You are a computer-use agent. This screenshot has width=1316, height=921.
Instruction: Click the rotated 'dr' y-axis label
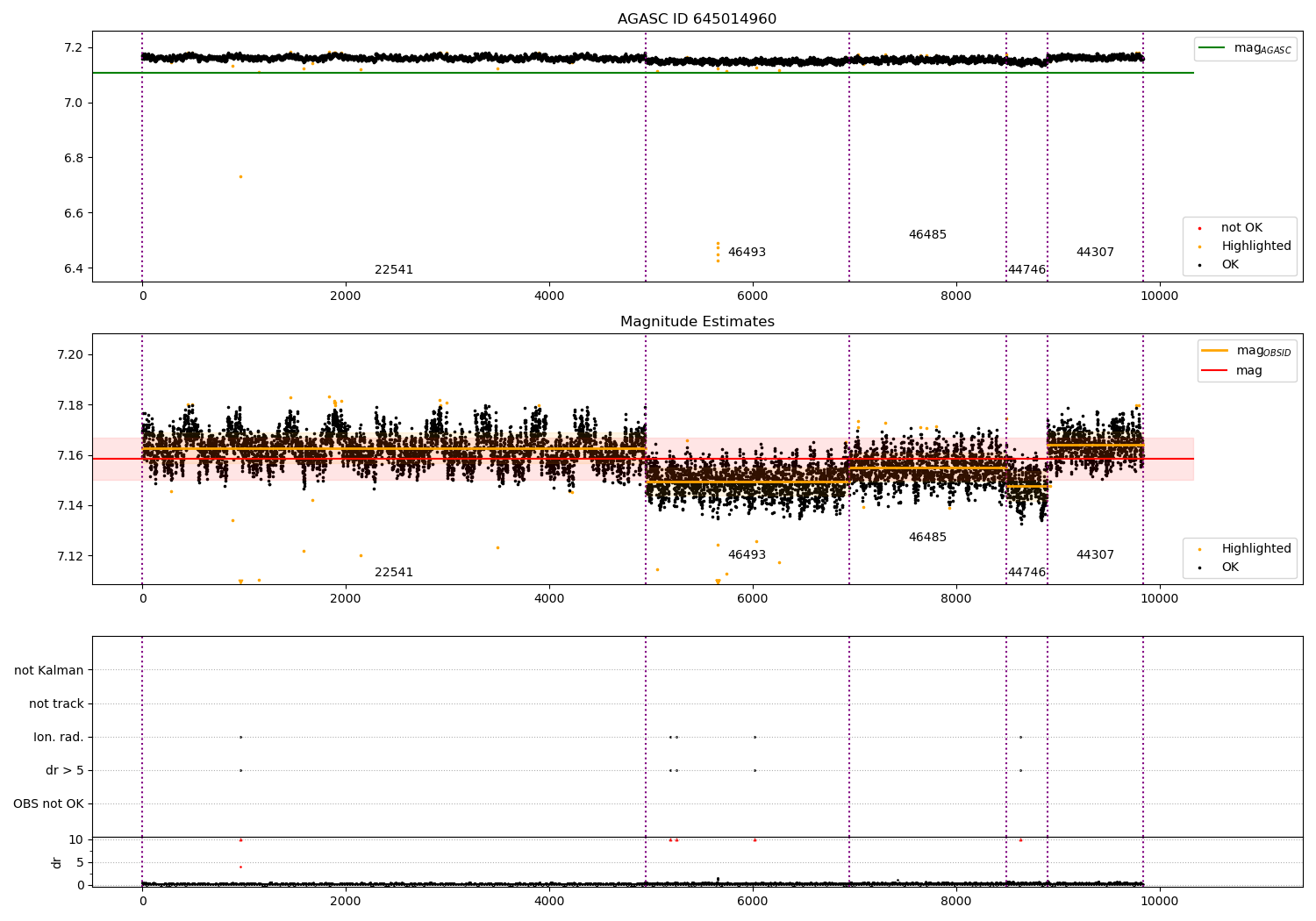pos(57,862)
